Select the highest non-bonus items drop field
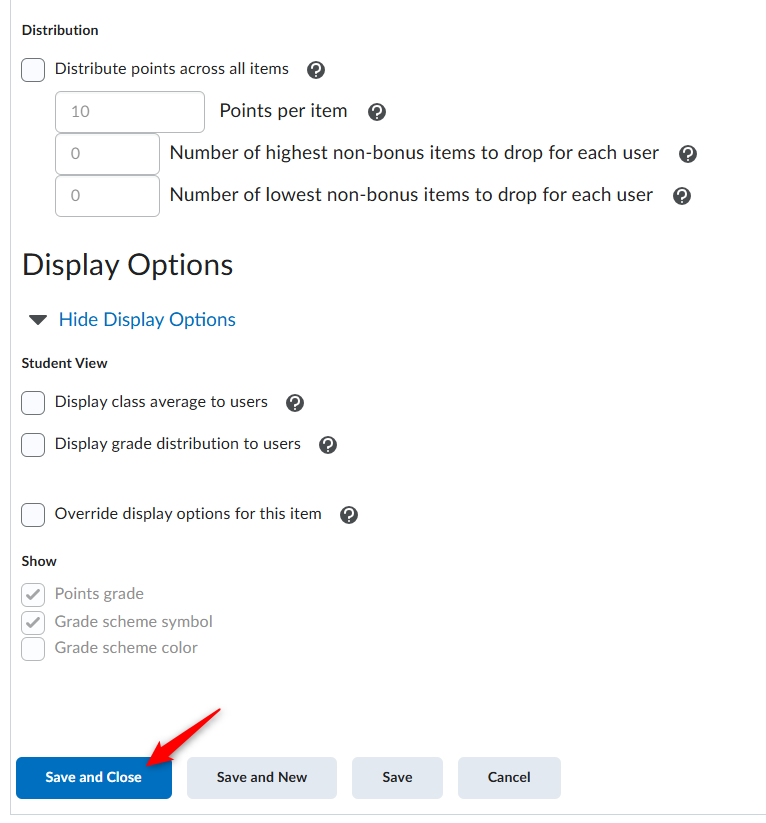This screenshot has width=766, height=823. [107, 154]
